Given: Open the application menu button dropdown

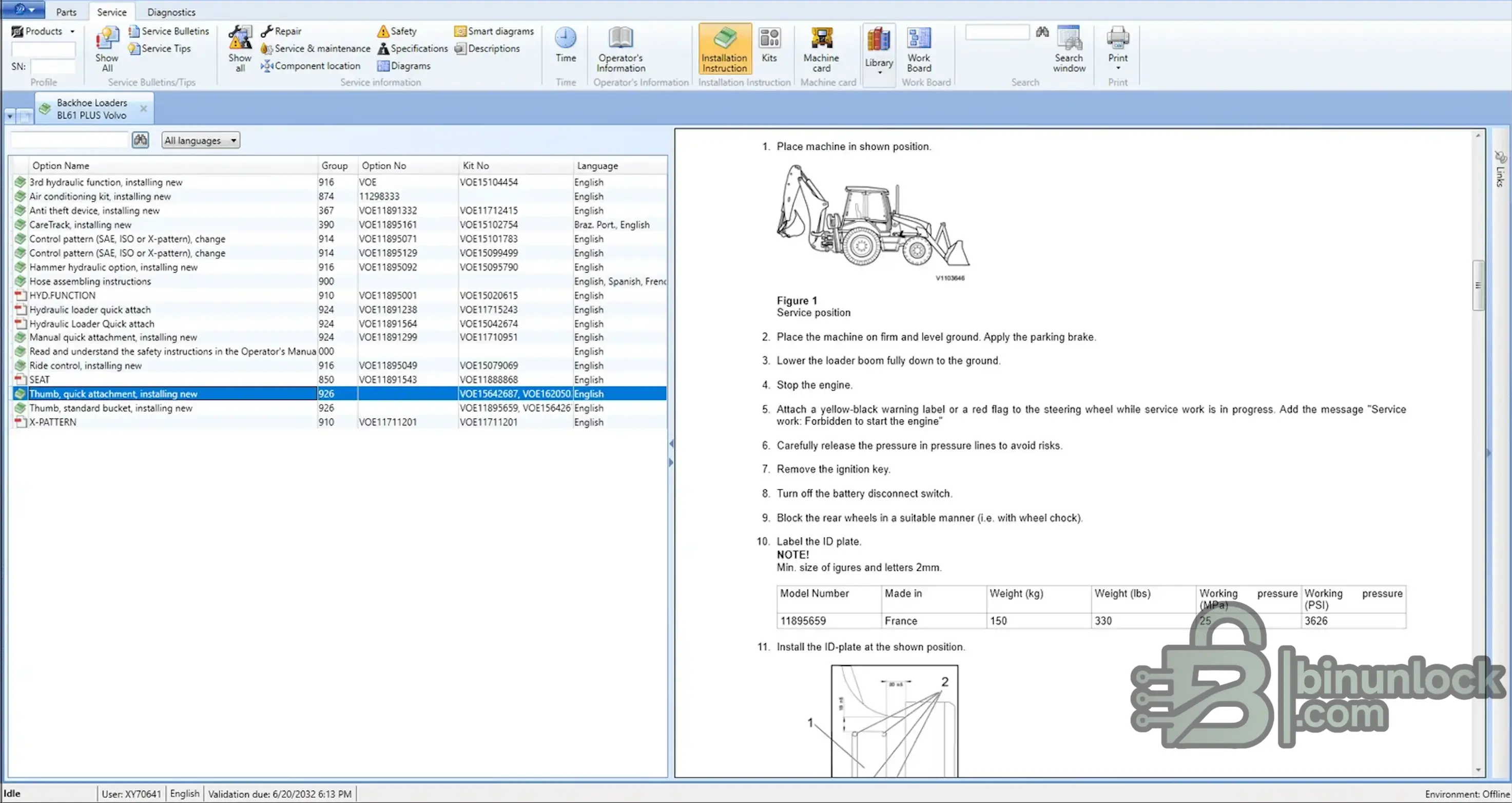Looking at the screenshot, I should [25, 9].
